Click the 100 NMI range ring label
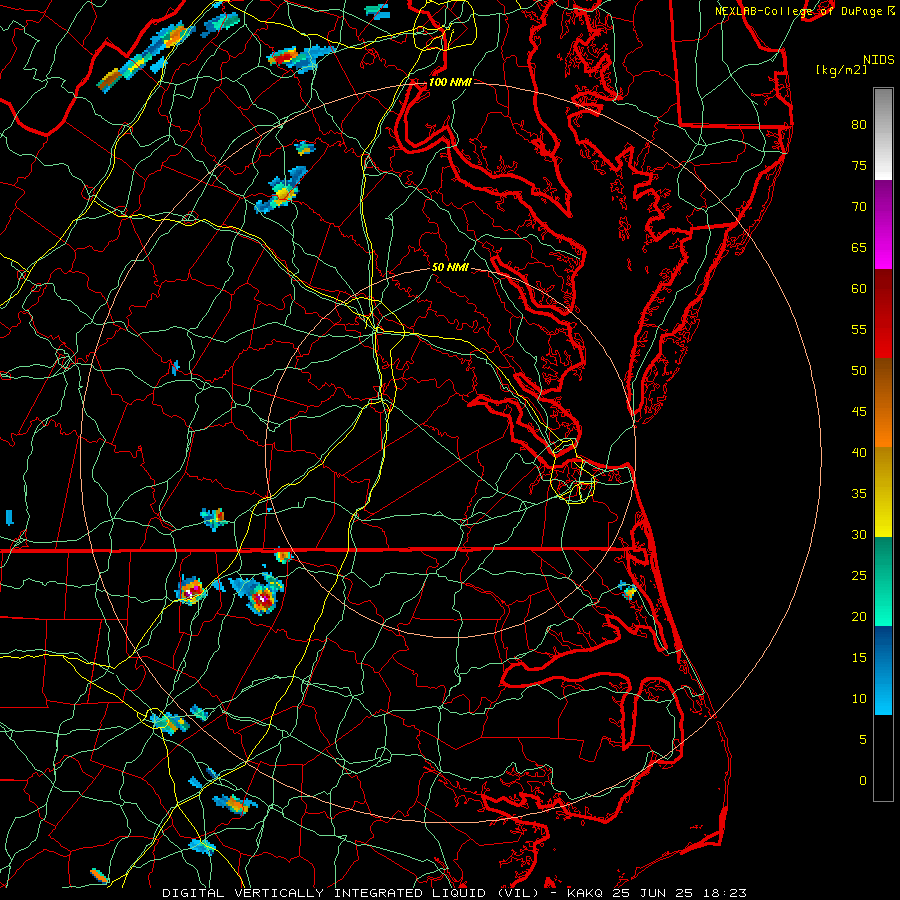 coord(450,82)
